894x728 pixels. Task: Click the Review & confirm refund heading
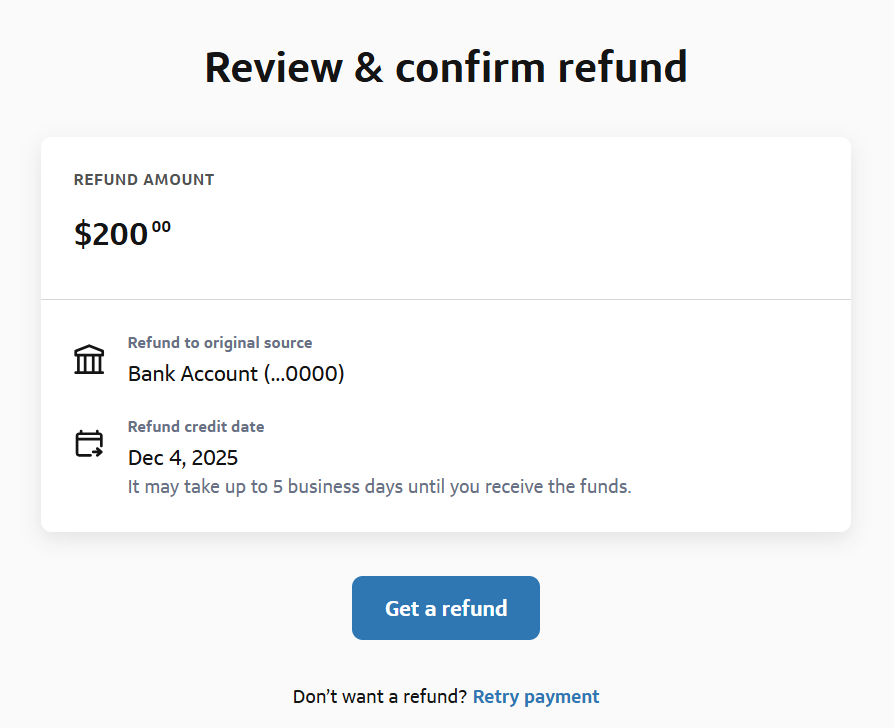click(446, 68)
